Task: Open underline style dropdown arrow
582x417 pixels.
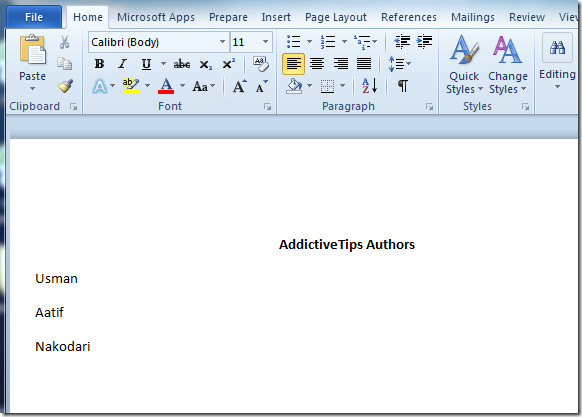Action: pos(163,63)
